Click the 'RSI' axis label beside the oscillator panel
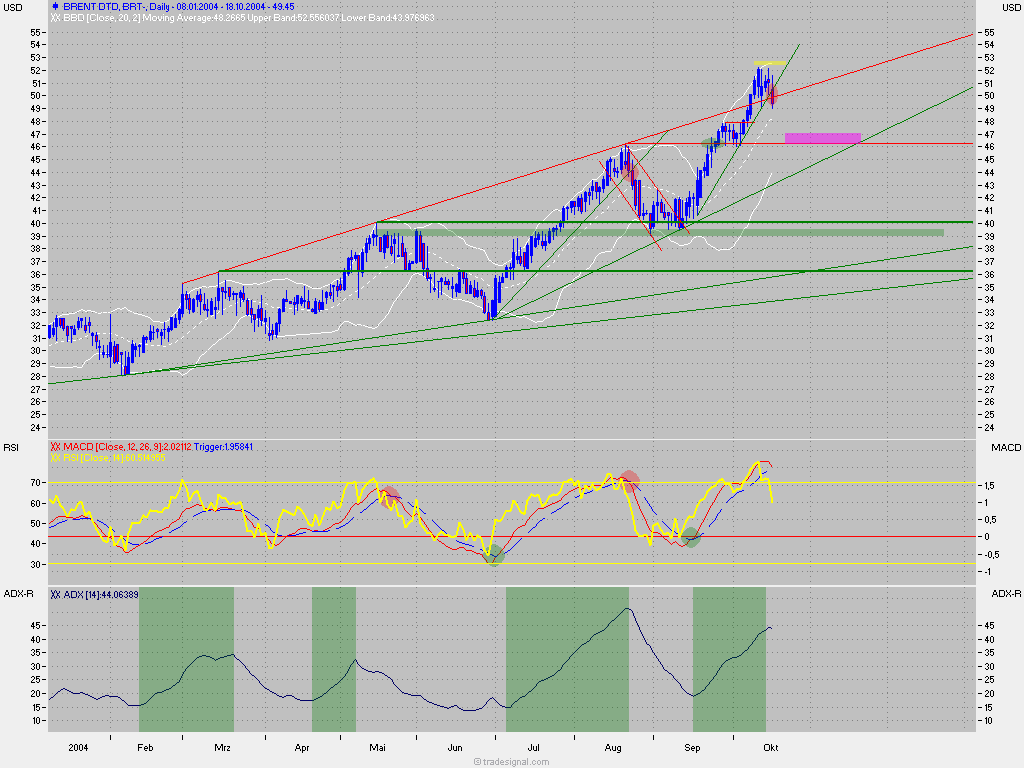 click(11, 447)
